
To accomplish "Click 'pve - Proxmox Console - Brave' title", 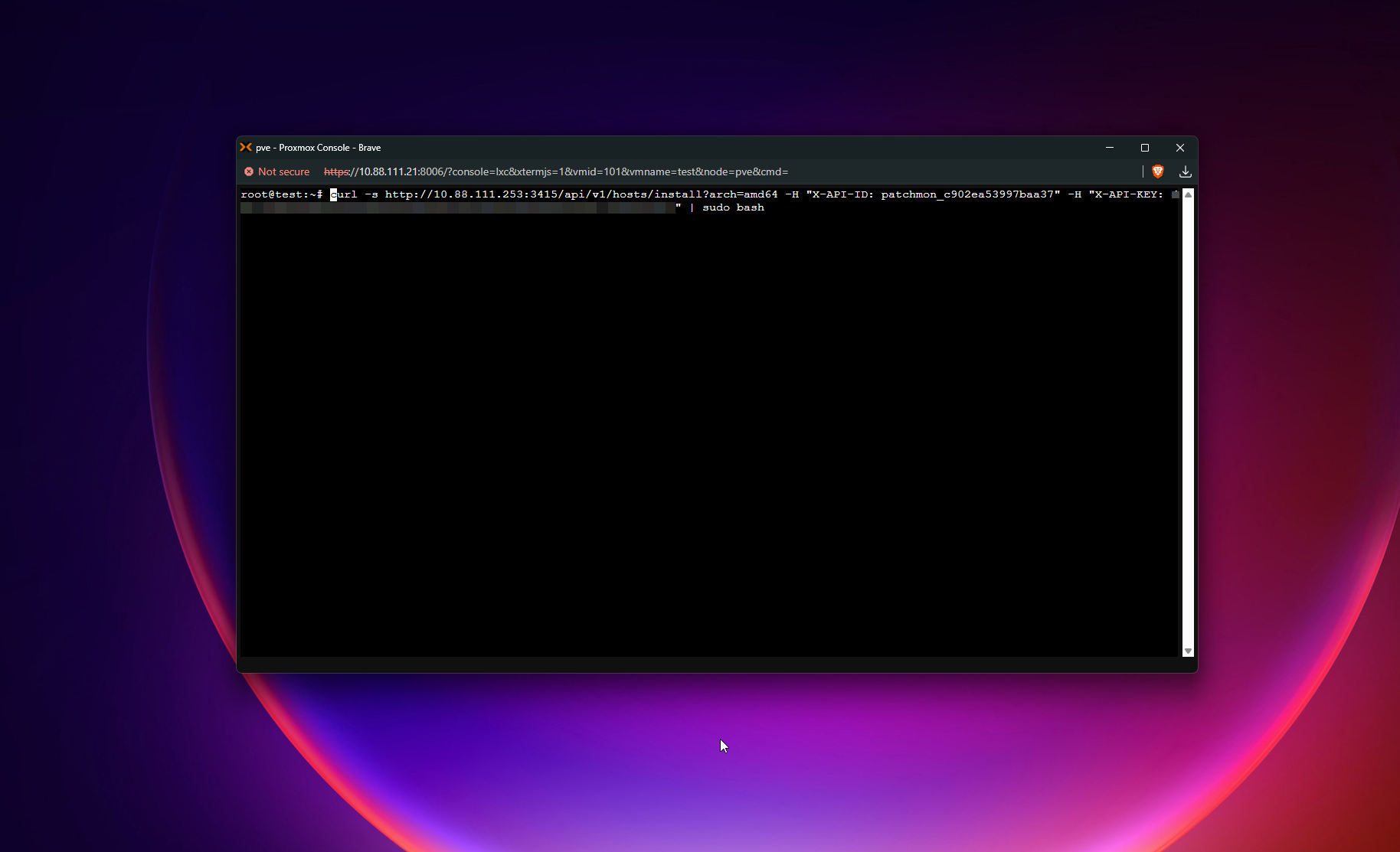I will pyautogui.click(x=318, y=148).
